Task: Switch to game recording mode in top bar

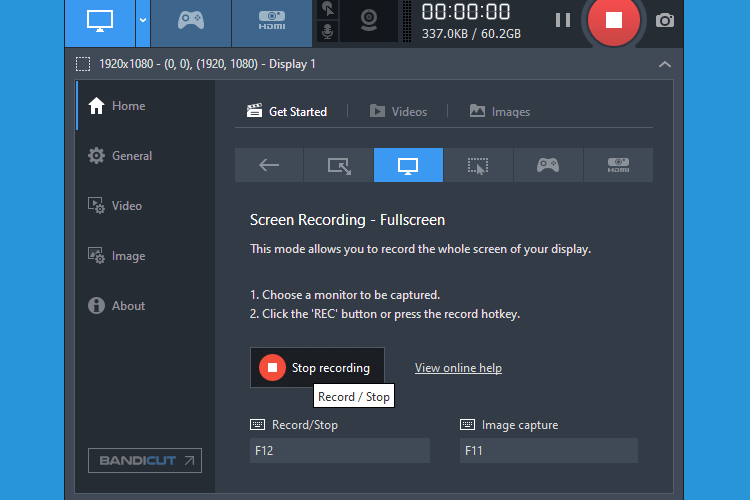Action: [x=191, y=22]
